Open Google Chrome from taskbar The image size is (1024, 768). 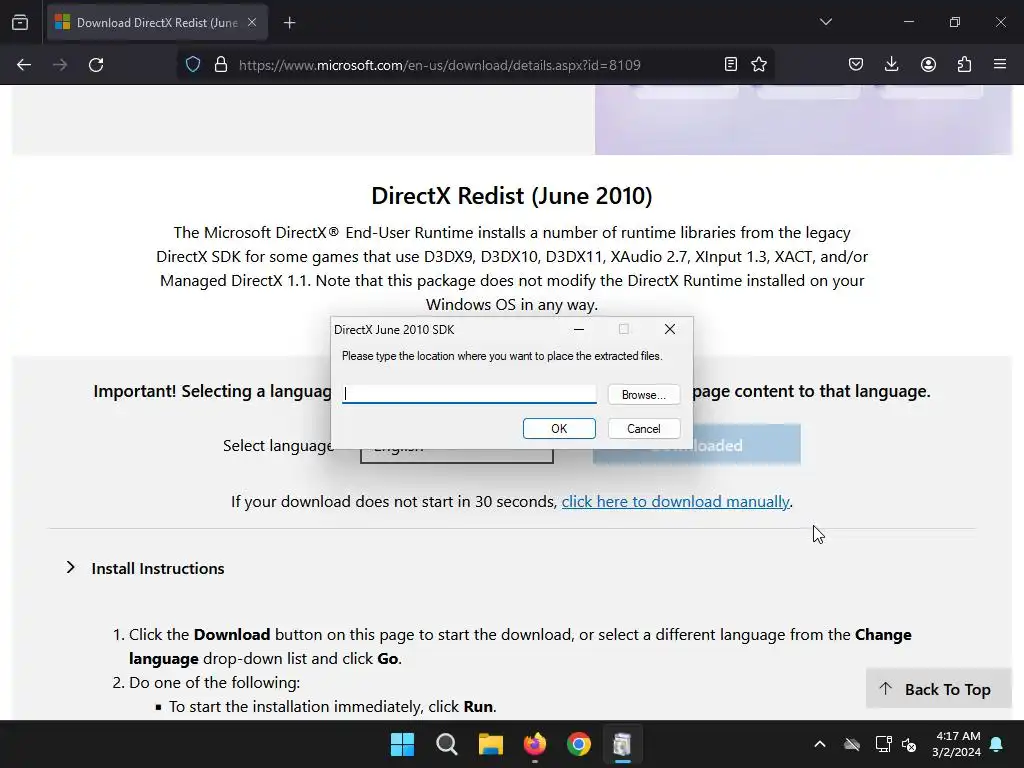click(579, 744)
